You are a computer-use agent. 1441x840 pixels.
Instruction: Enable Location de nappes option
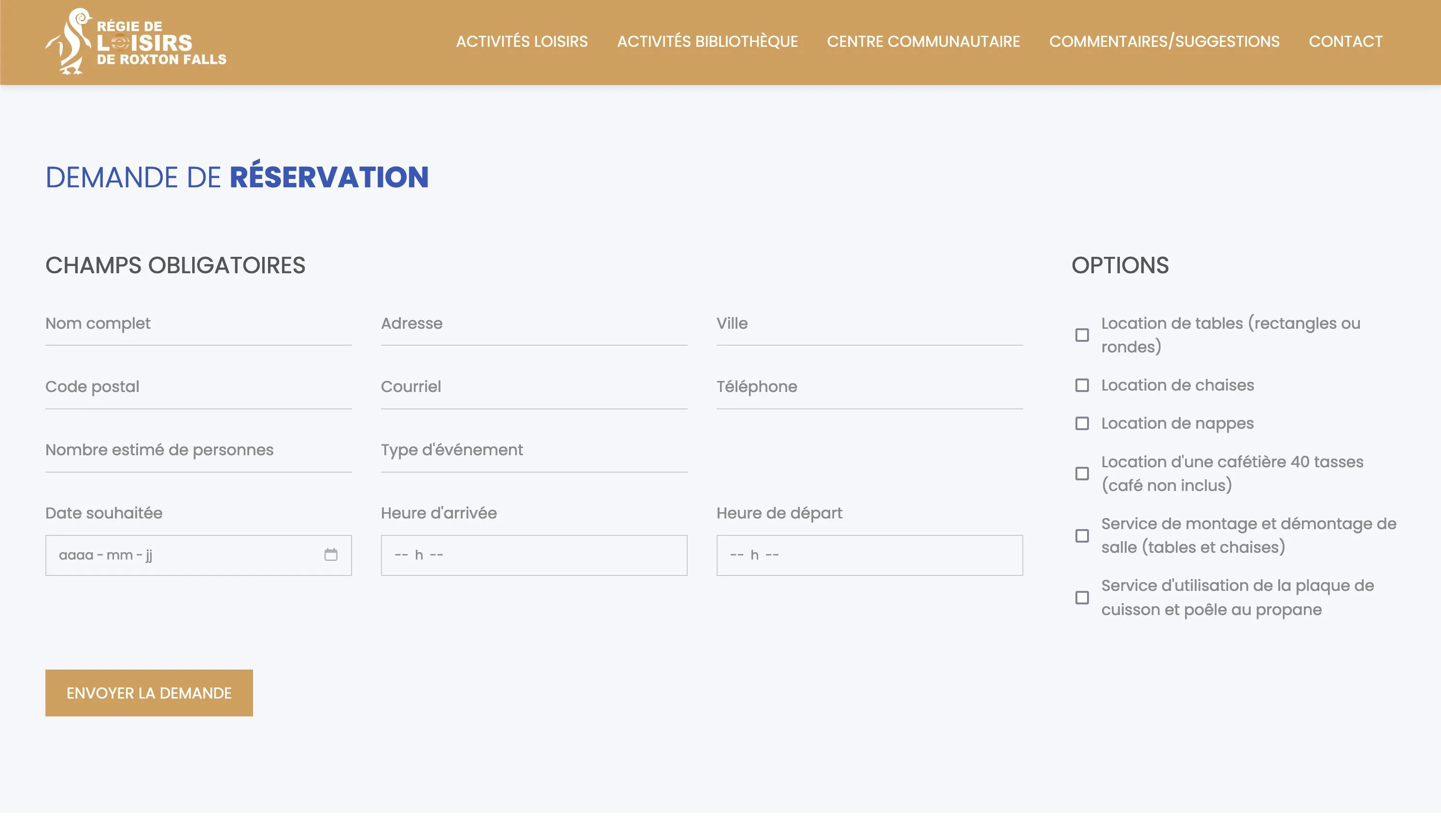(x=1082, y=424)
